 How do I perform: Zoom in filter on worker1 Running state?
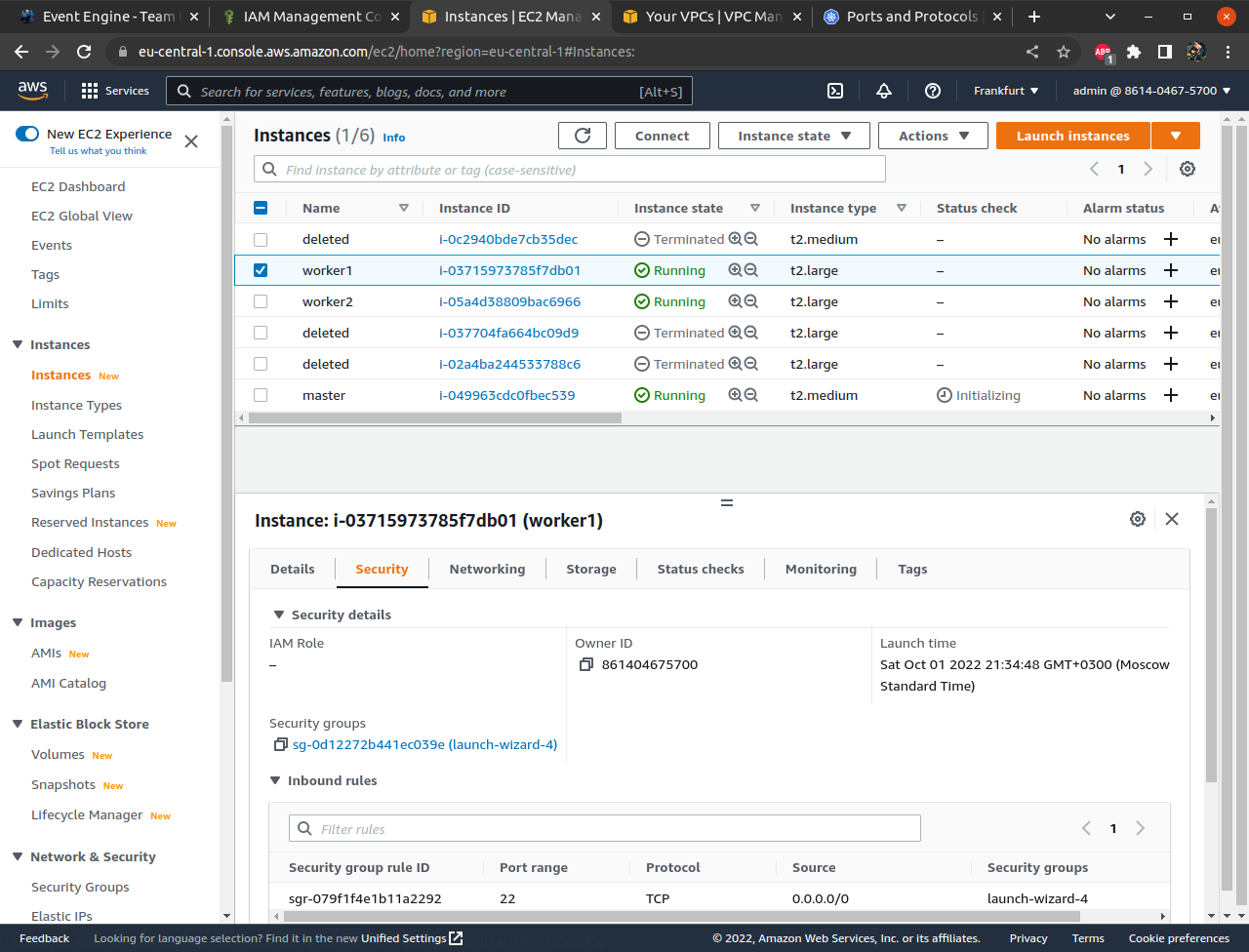tap(735, 270)
